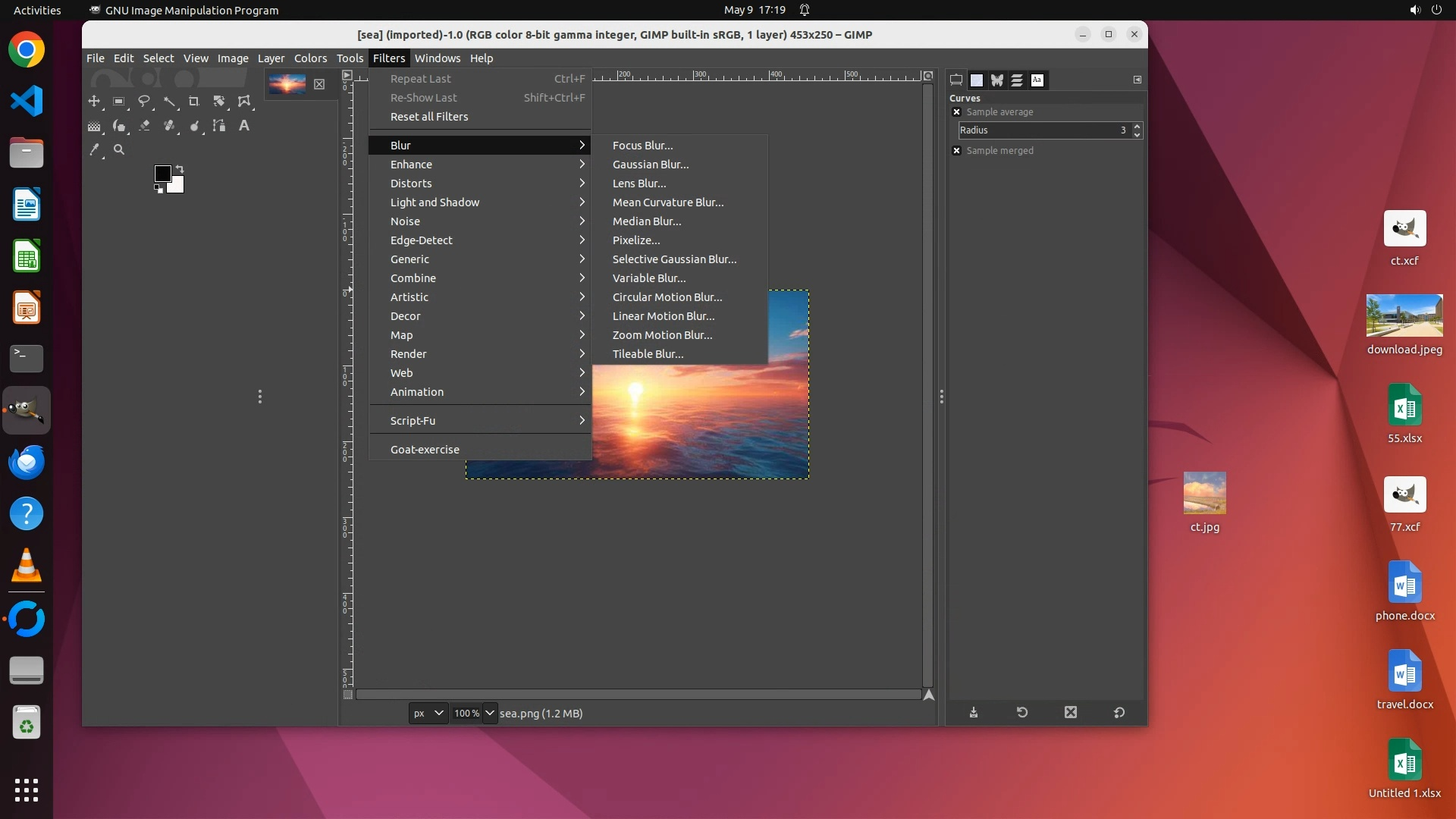
Task: Open the 100% zoom level dropdown
Action: (490, 714)
